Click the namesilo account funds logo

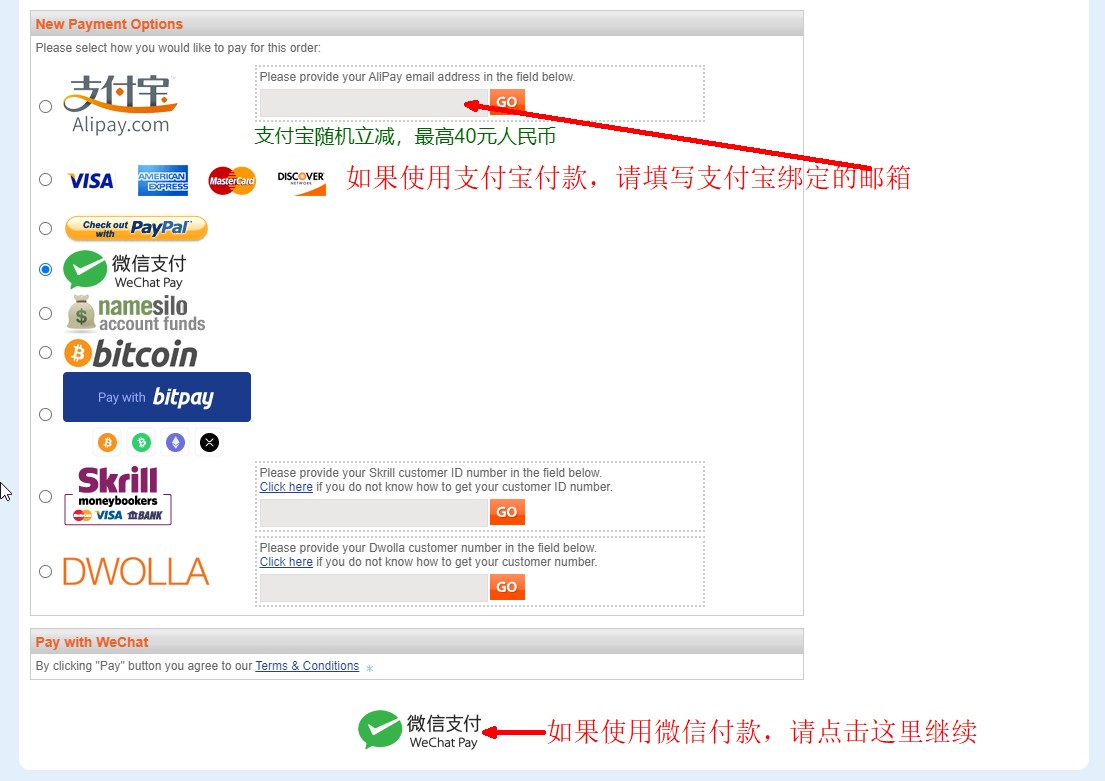pyautogui.click(x=135, y=314)
